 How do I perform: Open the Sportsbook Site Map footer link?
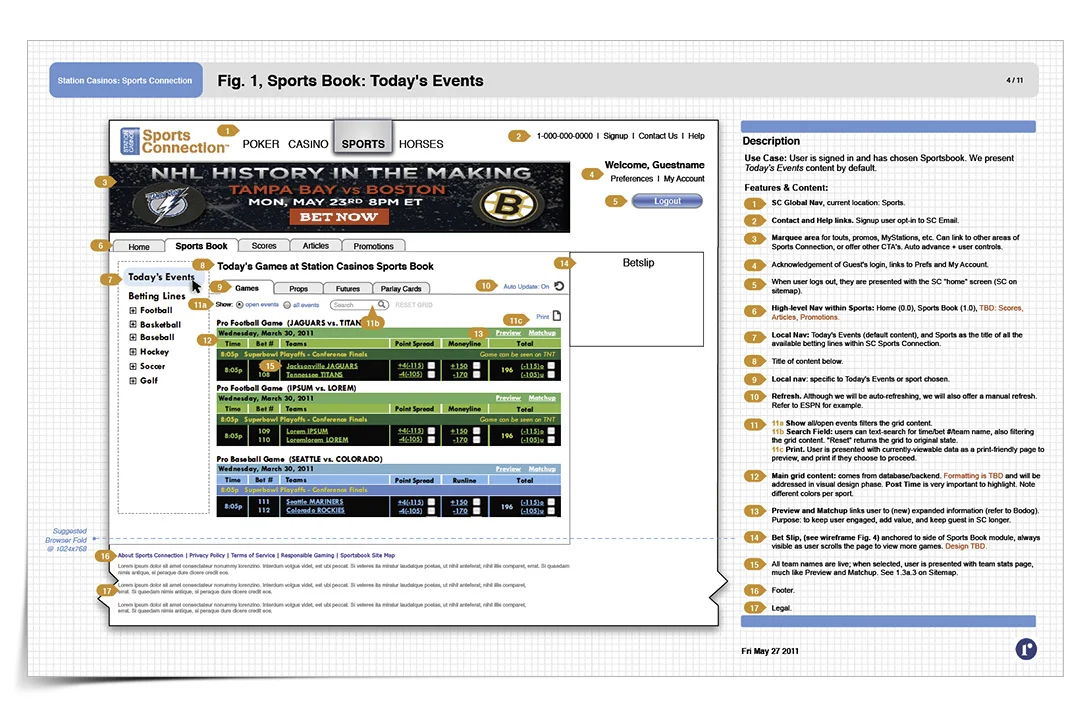367,555
